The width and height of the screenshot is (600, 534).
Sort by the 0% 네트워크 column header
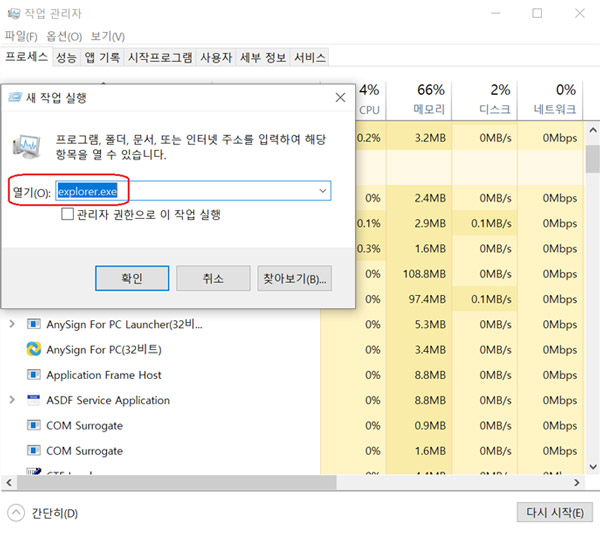click(550, 99)
